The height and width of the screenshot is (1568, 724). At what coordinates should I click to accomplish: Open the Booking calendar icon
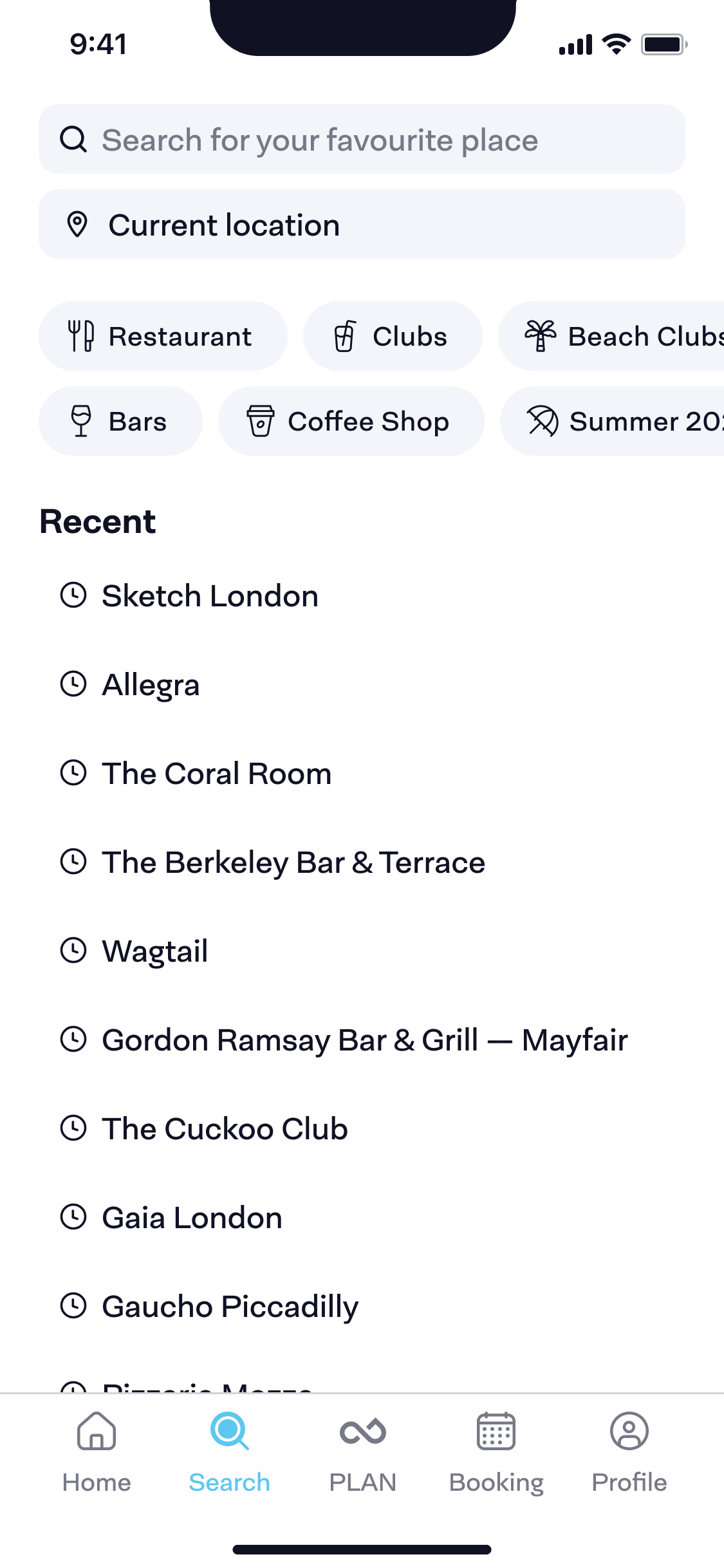(x=496, y=1432)
